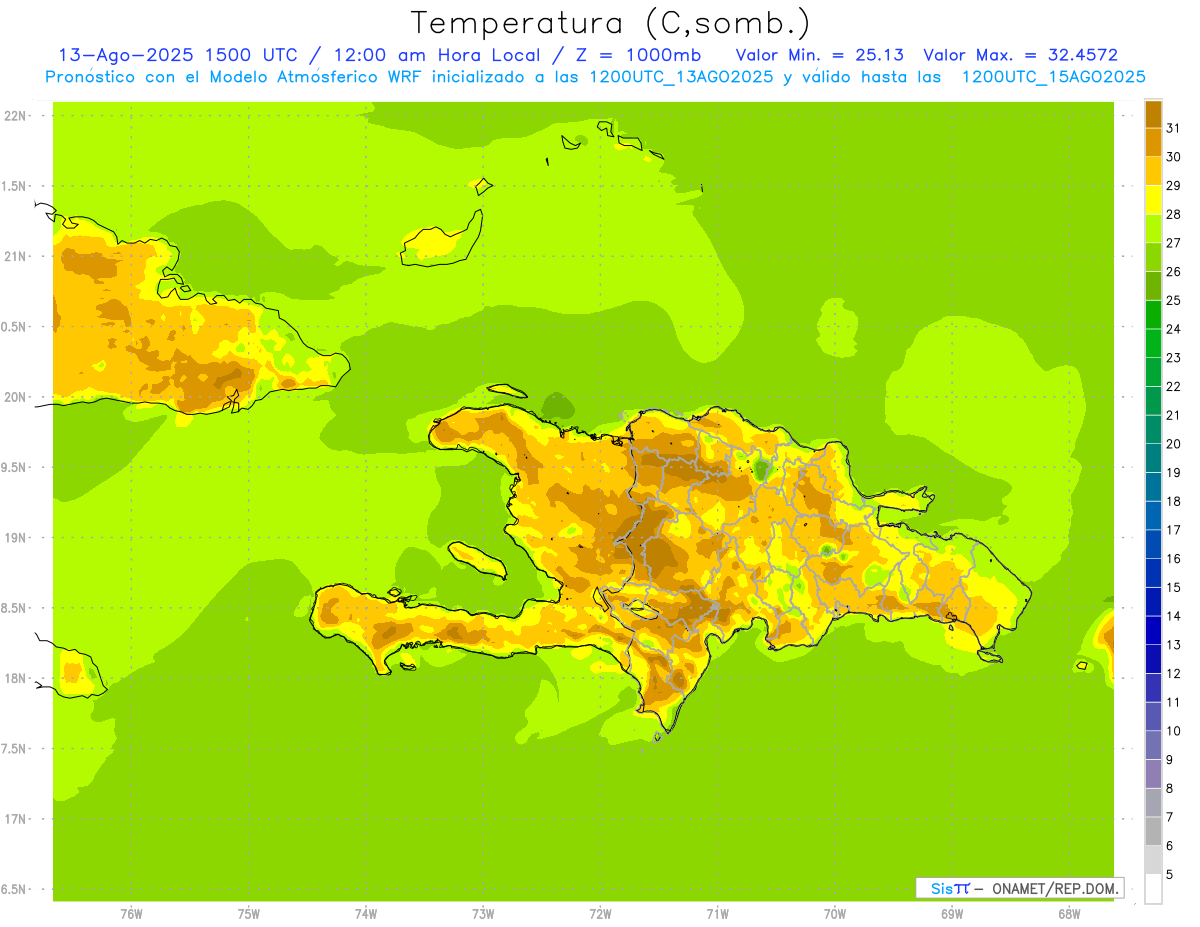The image size is (1200, 927).
Task: Click the legend value 14
Action: click(1174, 616)
